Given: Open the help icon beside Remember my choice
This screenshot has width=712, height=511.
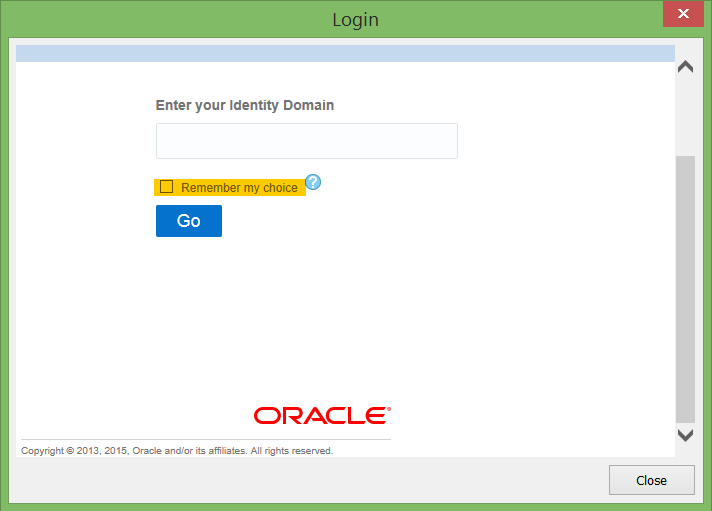Looking at the screenshot, I should click(313, 182).
